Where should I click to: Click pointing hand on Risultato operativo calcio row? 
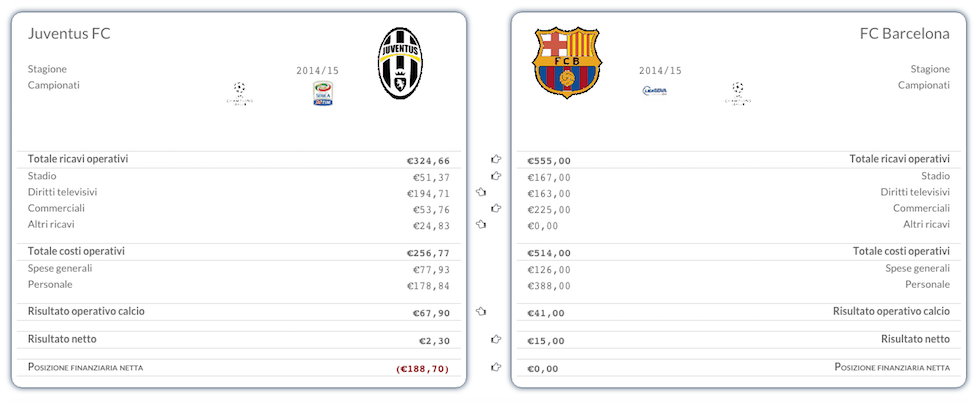click(481, 312)
